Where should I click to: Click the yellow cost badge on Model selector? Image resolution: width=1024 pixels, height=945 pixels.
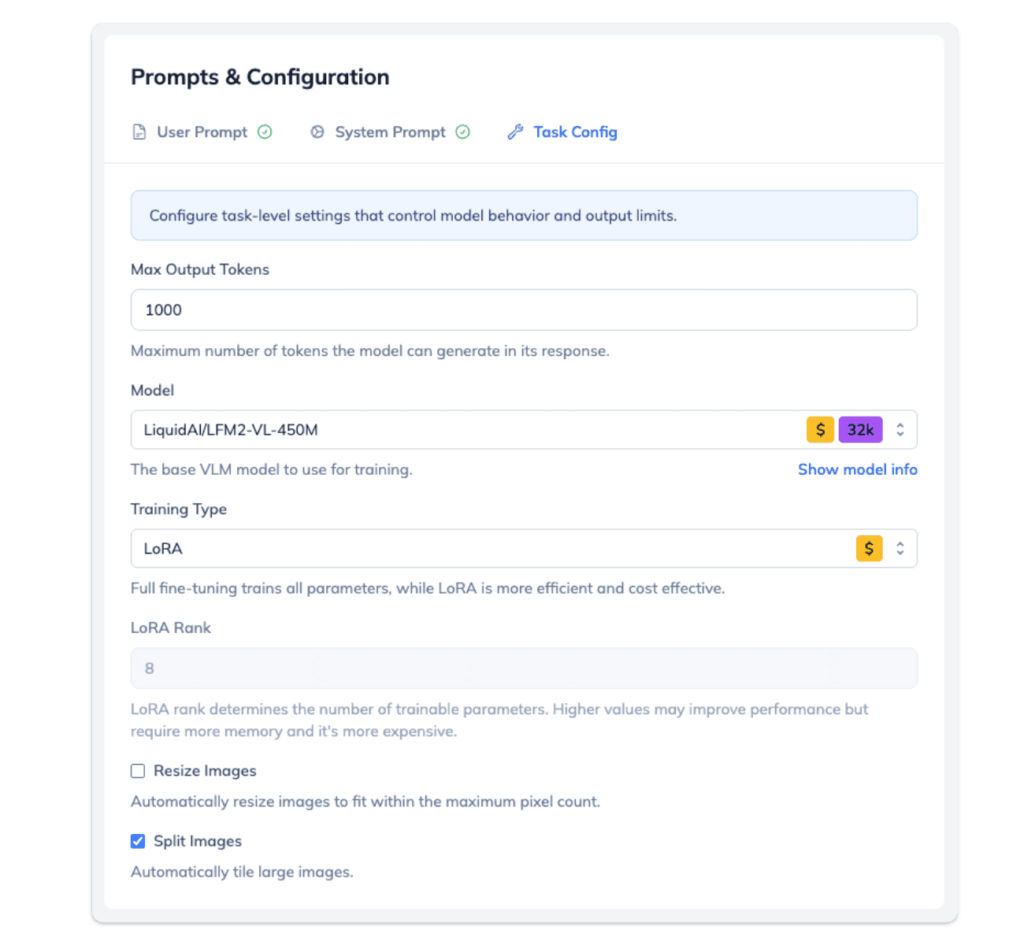[820, 429]
